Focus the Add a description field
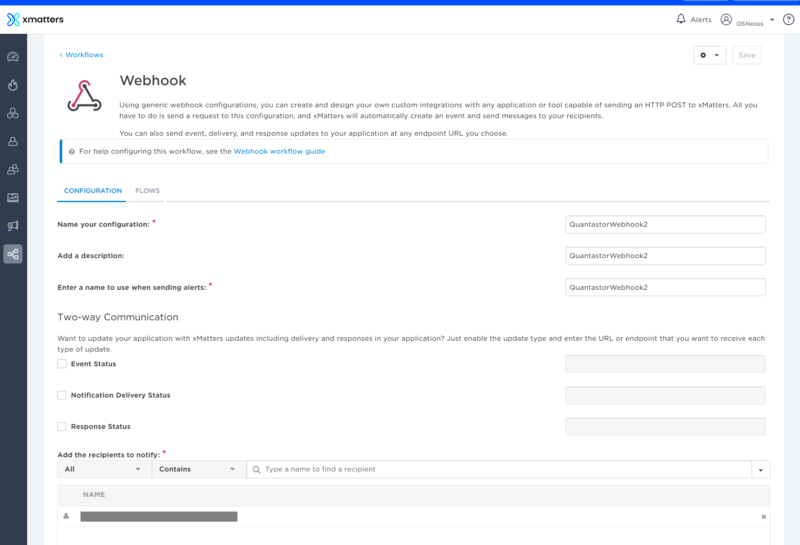Image resolution: width=800 pixels, height=545 pixels. pos(665,256)
